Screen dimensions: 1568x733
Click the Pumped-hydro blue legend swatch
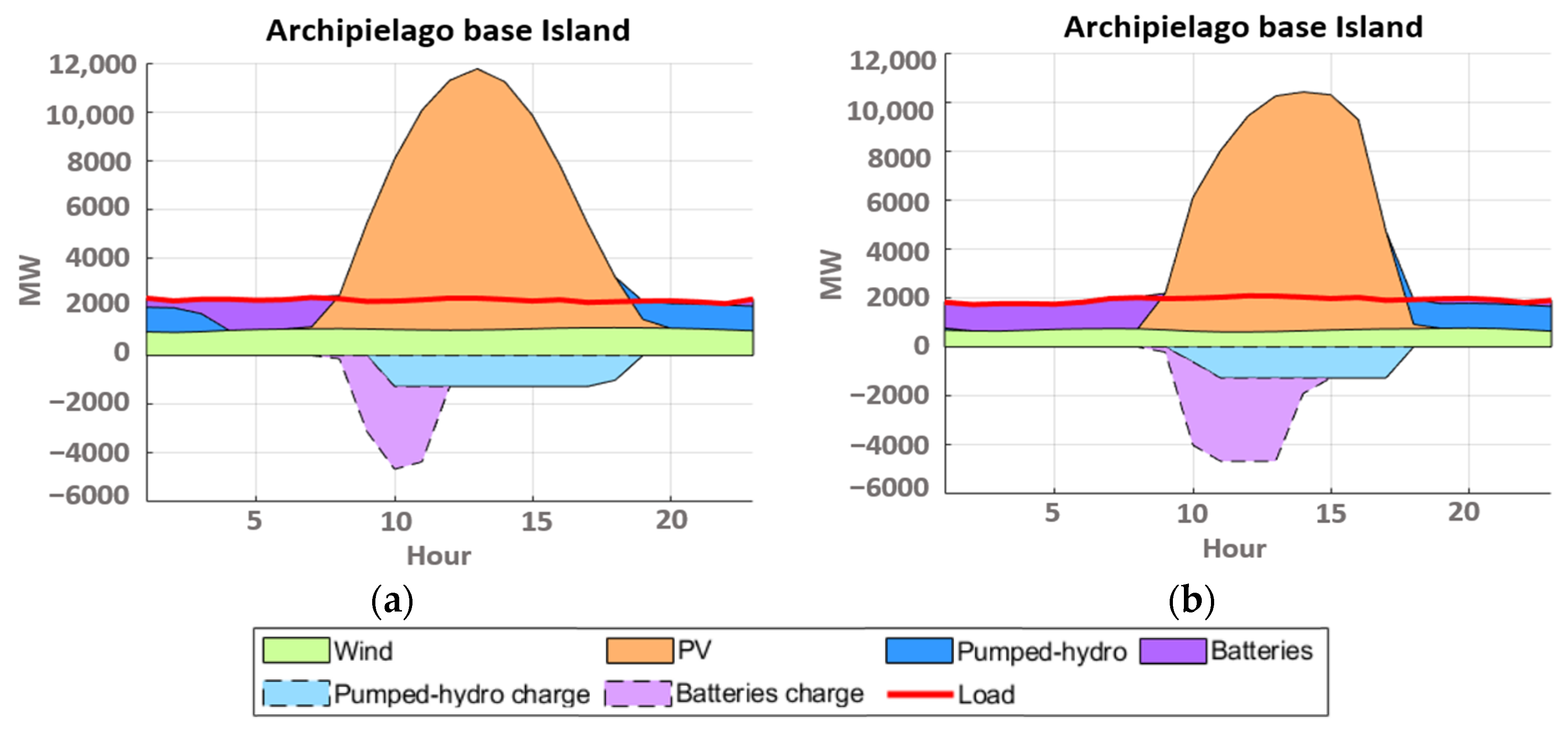[919, 650]
